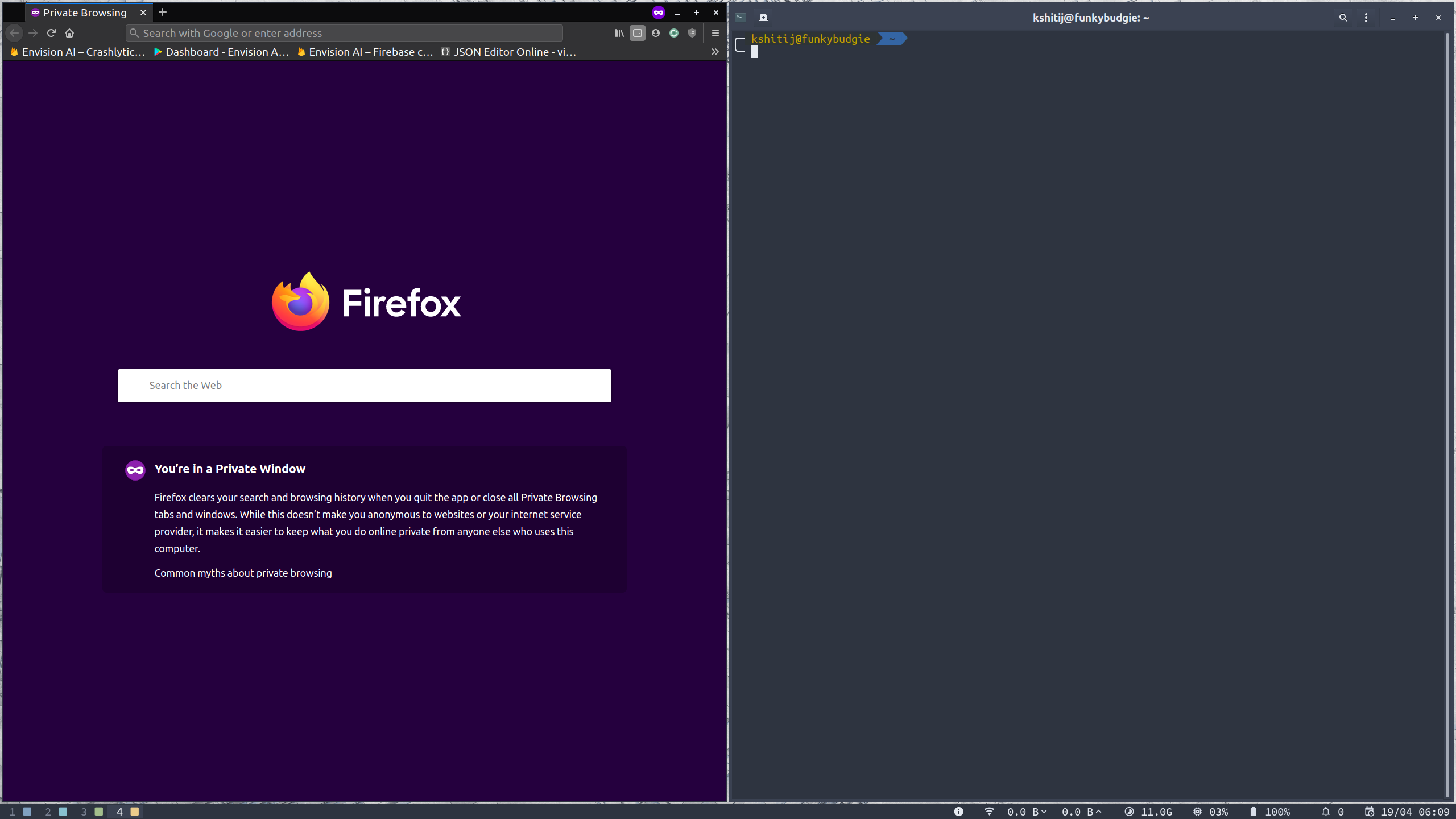Click the Search the Web field
The width and height of the screenshot is (1456, 819).
click(365, 386)
